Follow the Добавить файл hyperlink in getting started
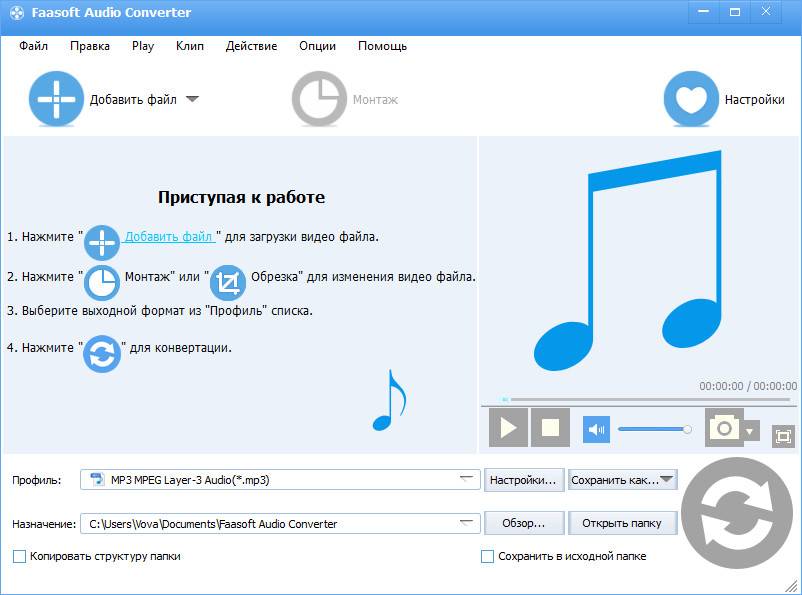Image resolution: width=802 pixels, height=595 pixels. (x=169, y=236)
